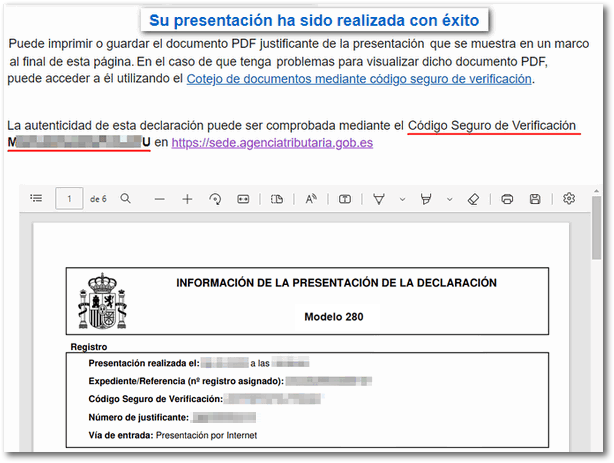
Task: Open the Cotejo de documentos verification link
Action: click(360, 79)
